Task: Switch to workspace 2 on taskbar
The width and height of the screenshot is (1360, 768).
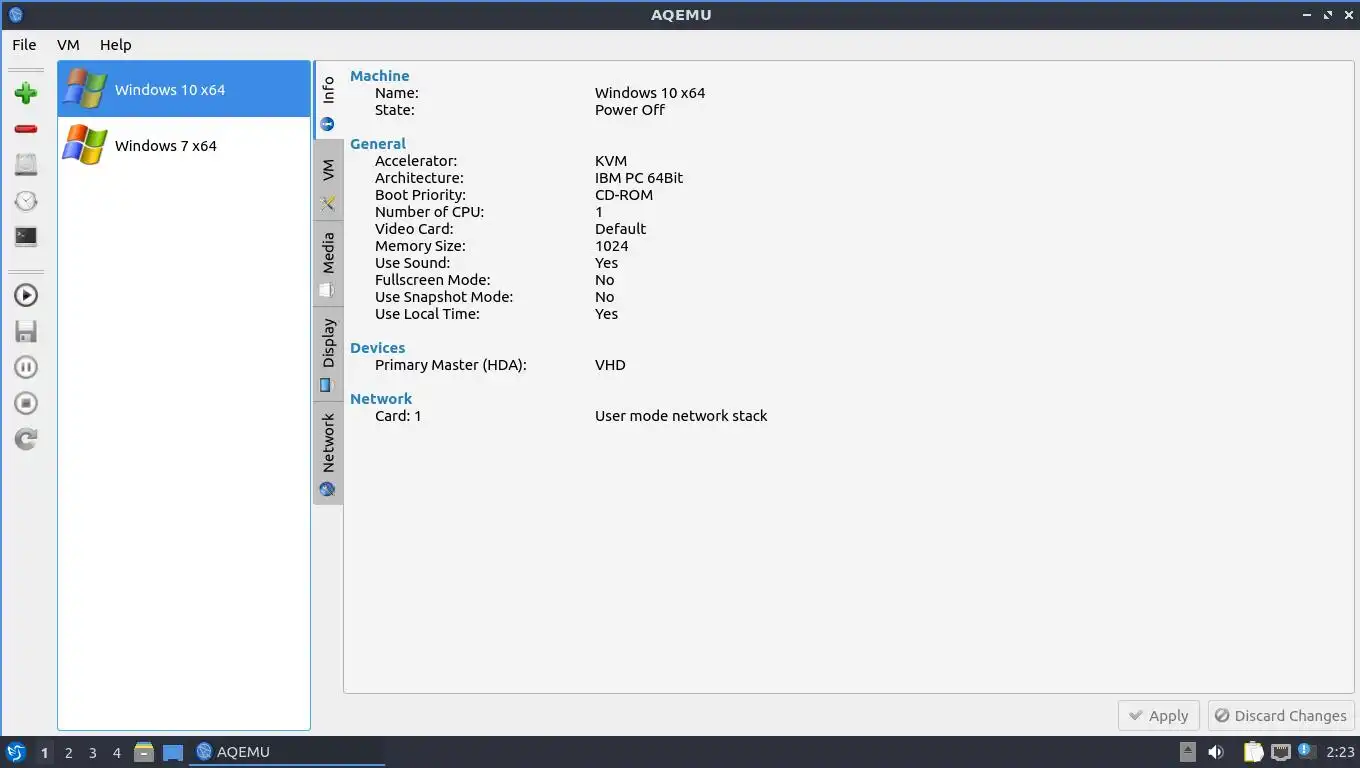Action: click(69, 753)
